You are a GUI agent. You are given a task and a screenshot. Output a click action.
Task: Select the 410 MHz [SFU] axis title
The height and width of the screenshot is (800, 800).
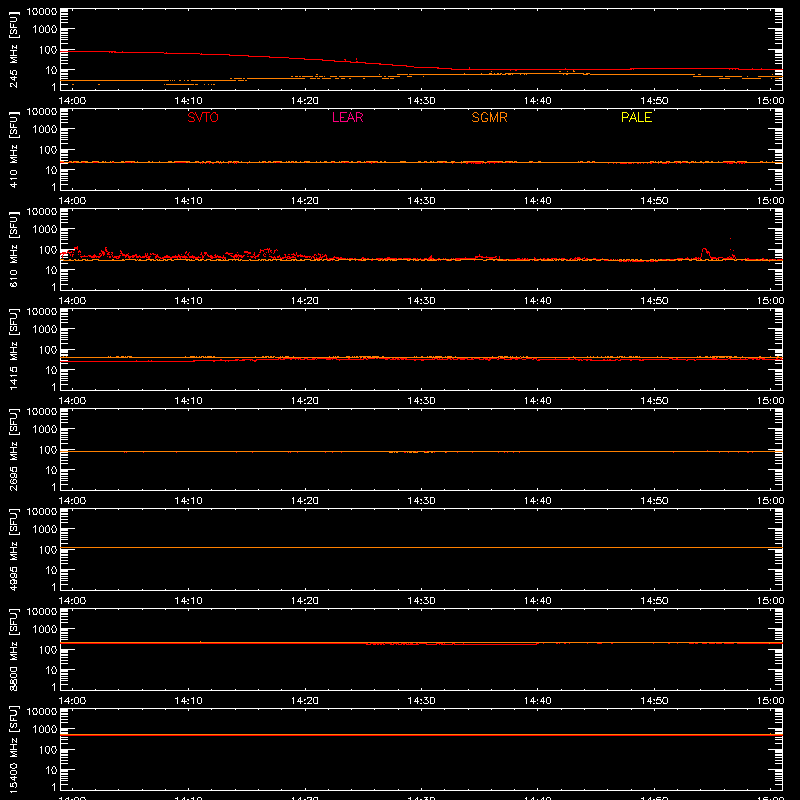[13, 149]
